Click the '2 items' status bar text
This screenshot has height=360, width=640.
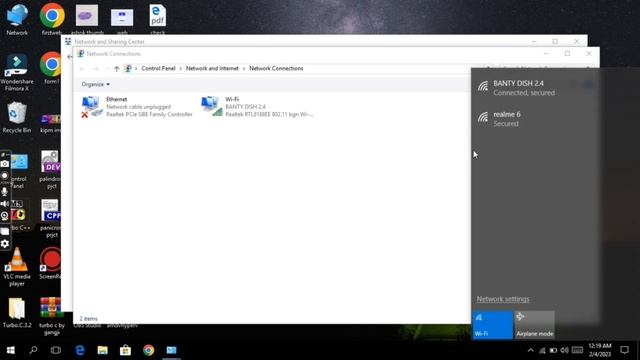point(89,318)
